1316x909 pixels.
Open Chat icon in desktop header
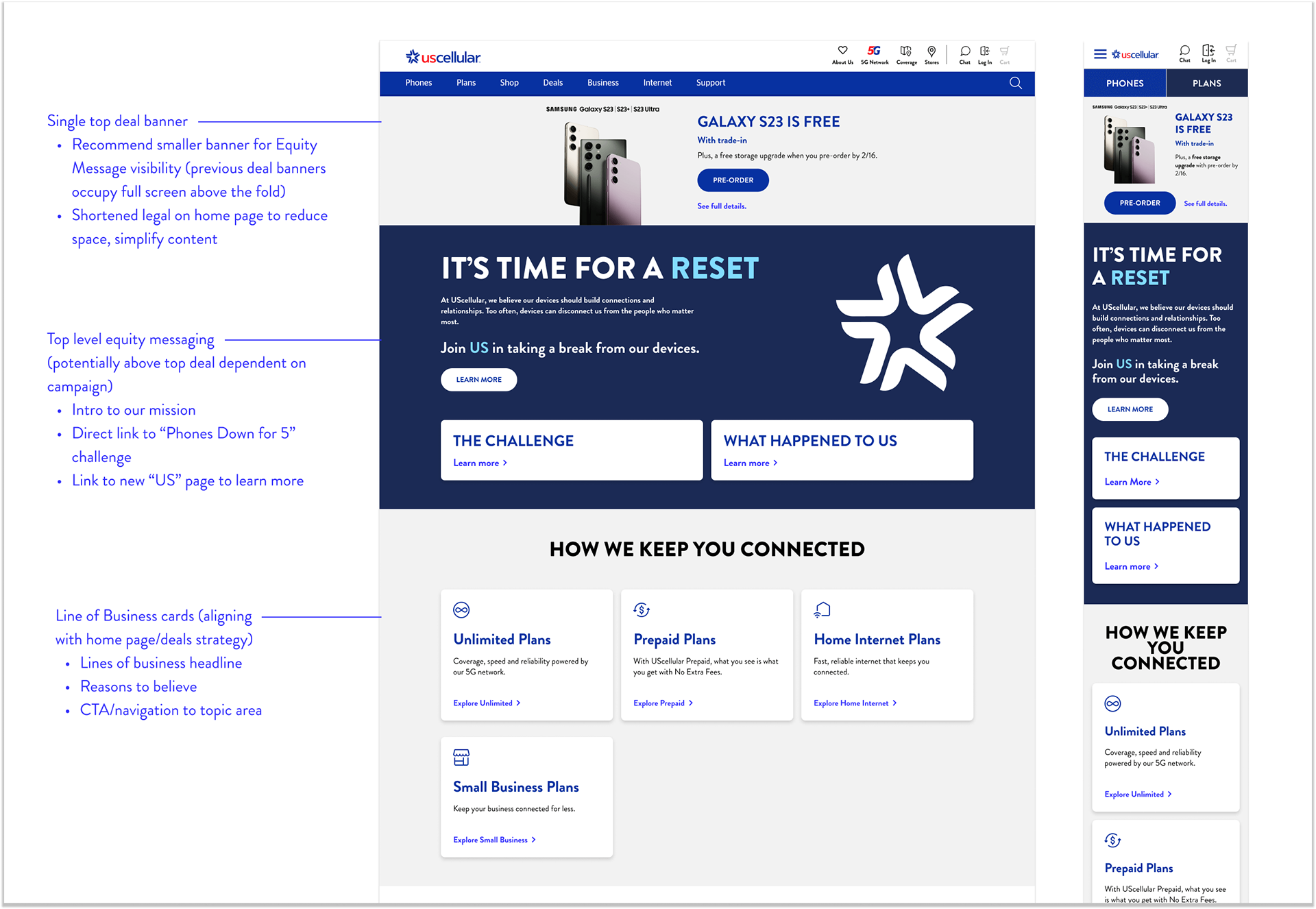965,51
